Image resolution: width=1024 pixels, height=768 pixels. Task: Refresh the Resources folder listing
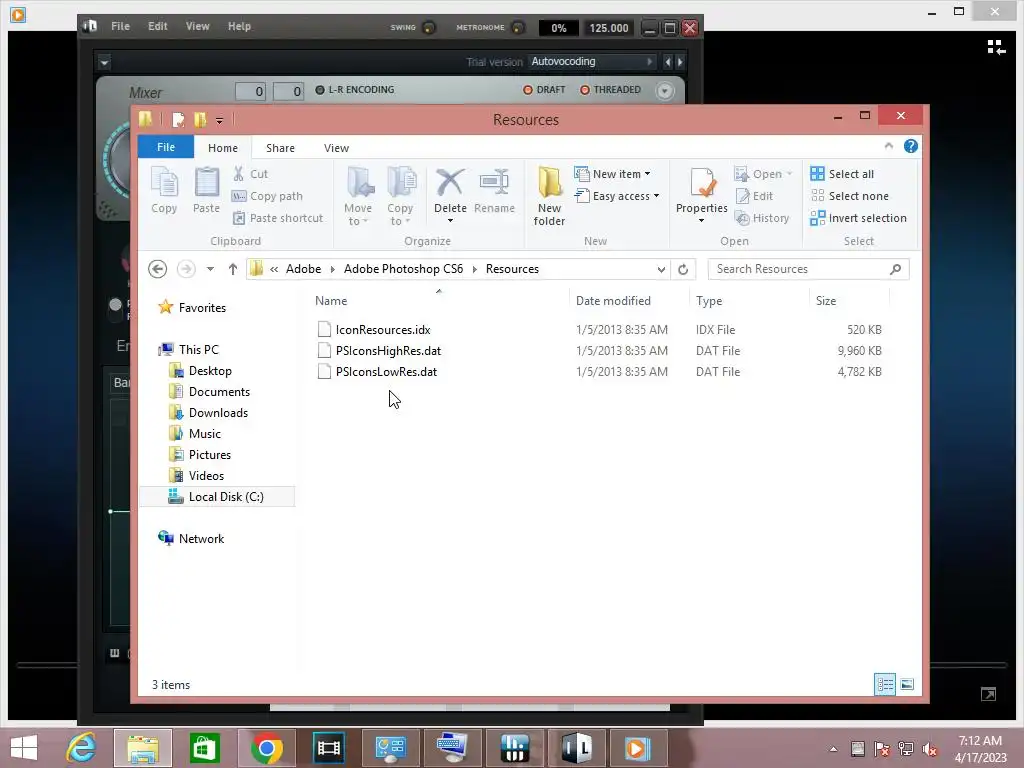click(683, 269)
